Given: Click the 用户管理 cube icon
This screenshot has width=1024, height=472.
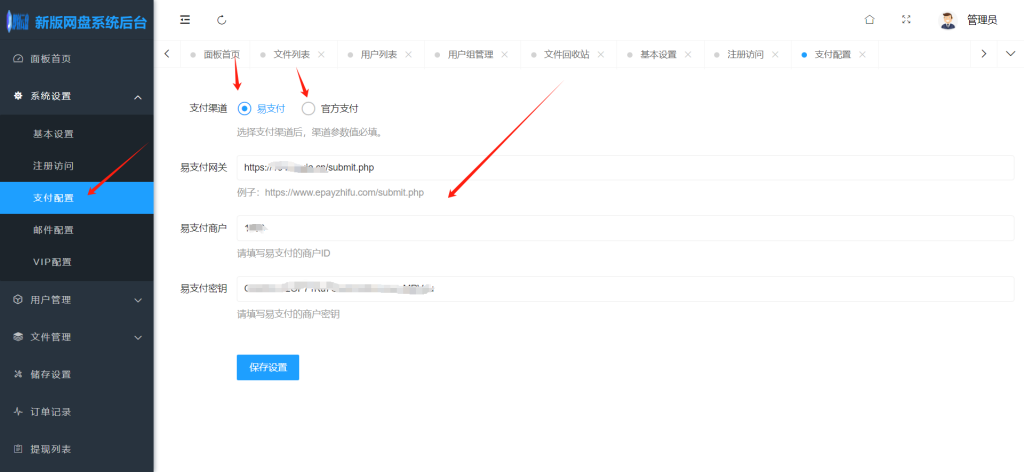Looking at the screenshot, I should tap(18, 300).
